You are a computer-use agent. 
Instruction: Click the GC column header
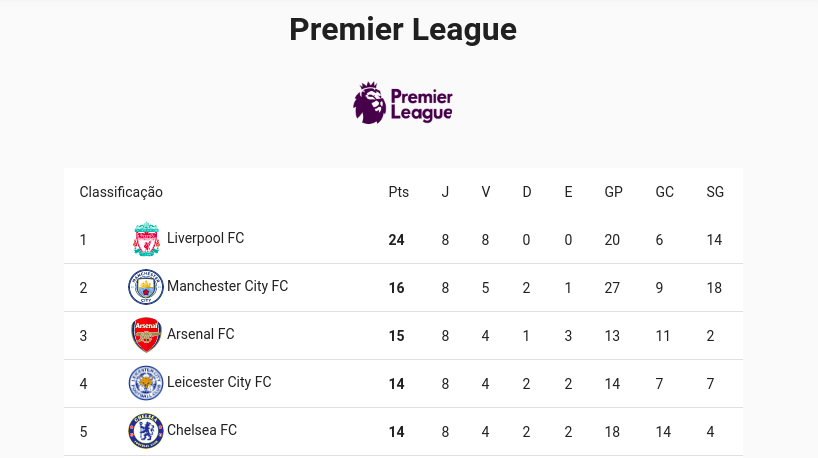tap(665, 192)
